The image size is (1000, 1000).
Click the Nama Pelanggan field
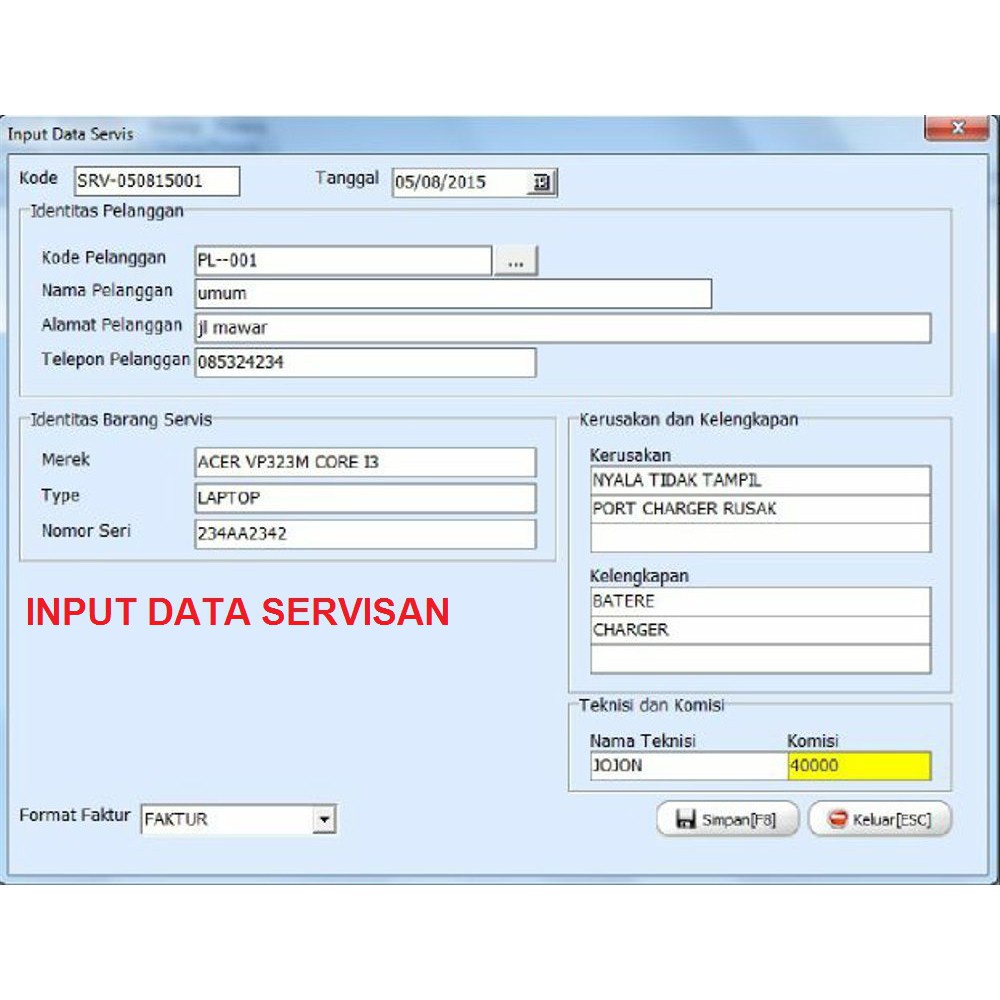click(452, 294)
